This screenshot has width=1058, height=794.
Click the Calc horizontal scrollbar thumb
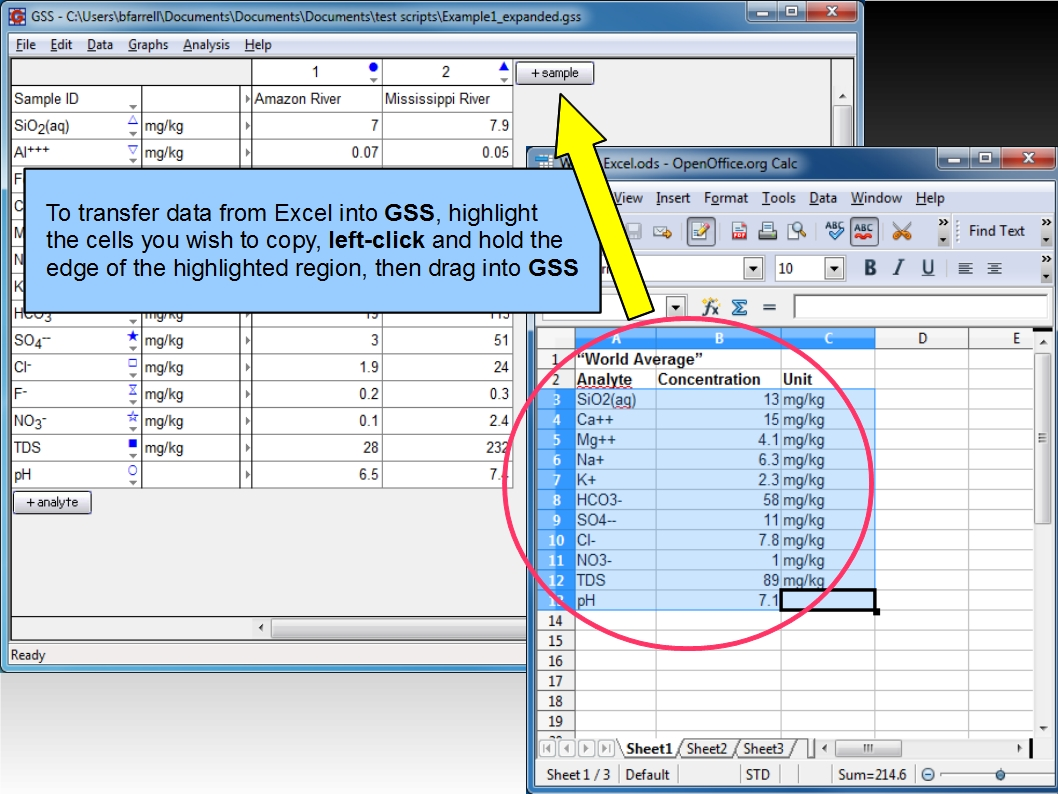(868, 748)
